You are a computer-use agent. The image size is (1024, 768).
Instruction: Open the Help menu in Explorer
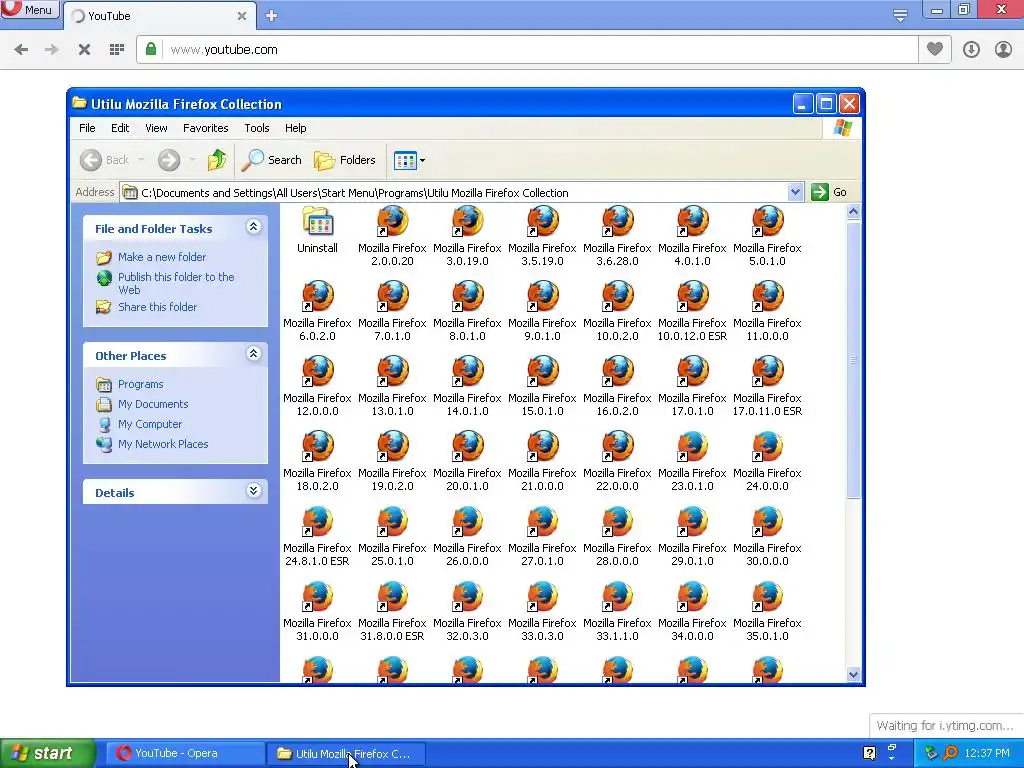click(295, 128)
